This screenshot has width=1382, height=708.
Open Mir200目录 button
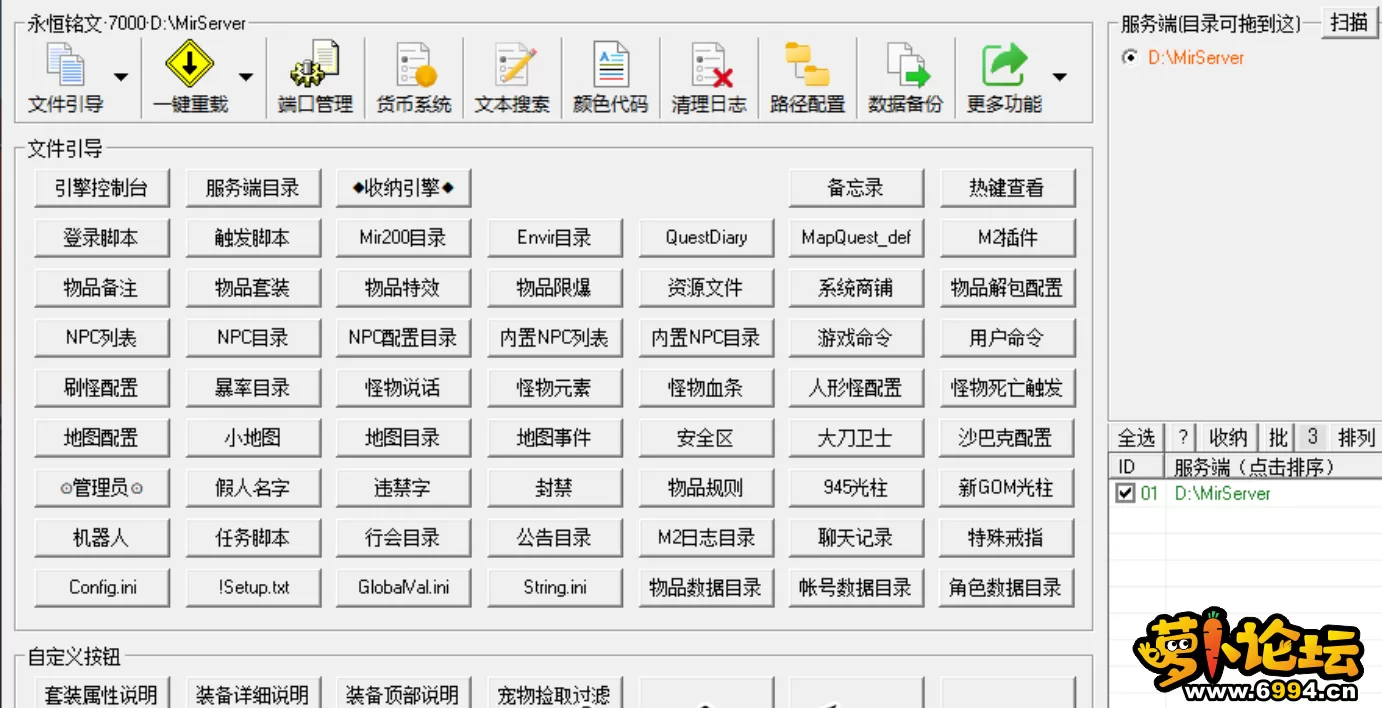[403, 238]
